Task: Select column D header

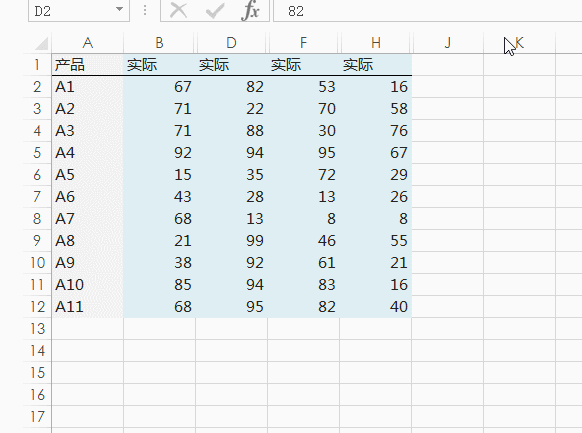Action: point(231,43)
